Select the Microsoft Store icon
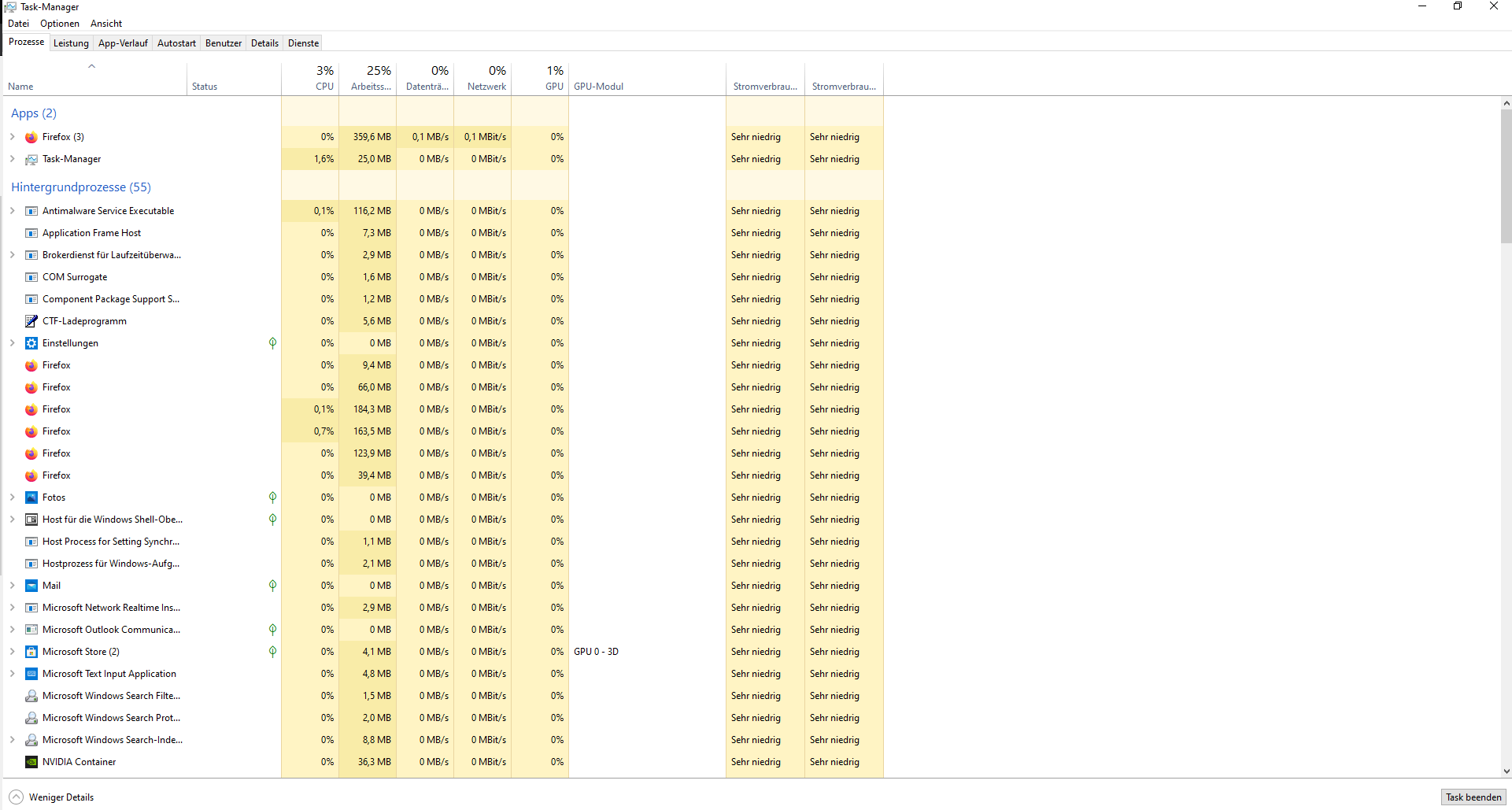The height and width of the screenshot is (810, 1512). 31,651
